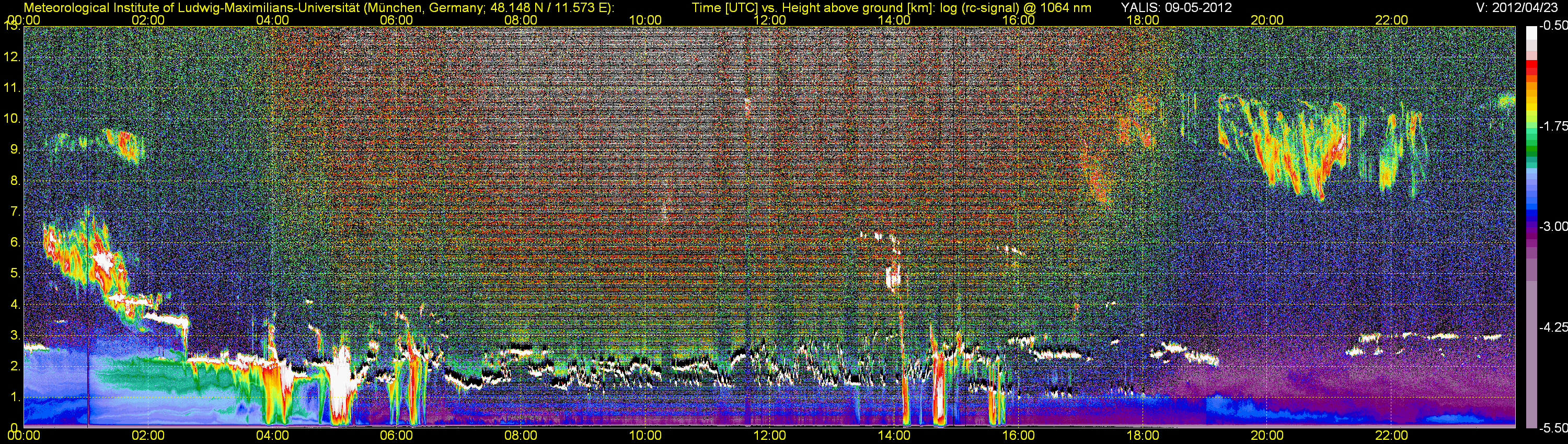The image size is (1568, 444).
Task: Click the 20:00 label on the bottom time axis
Action: (x=1267, y=436)
